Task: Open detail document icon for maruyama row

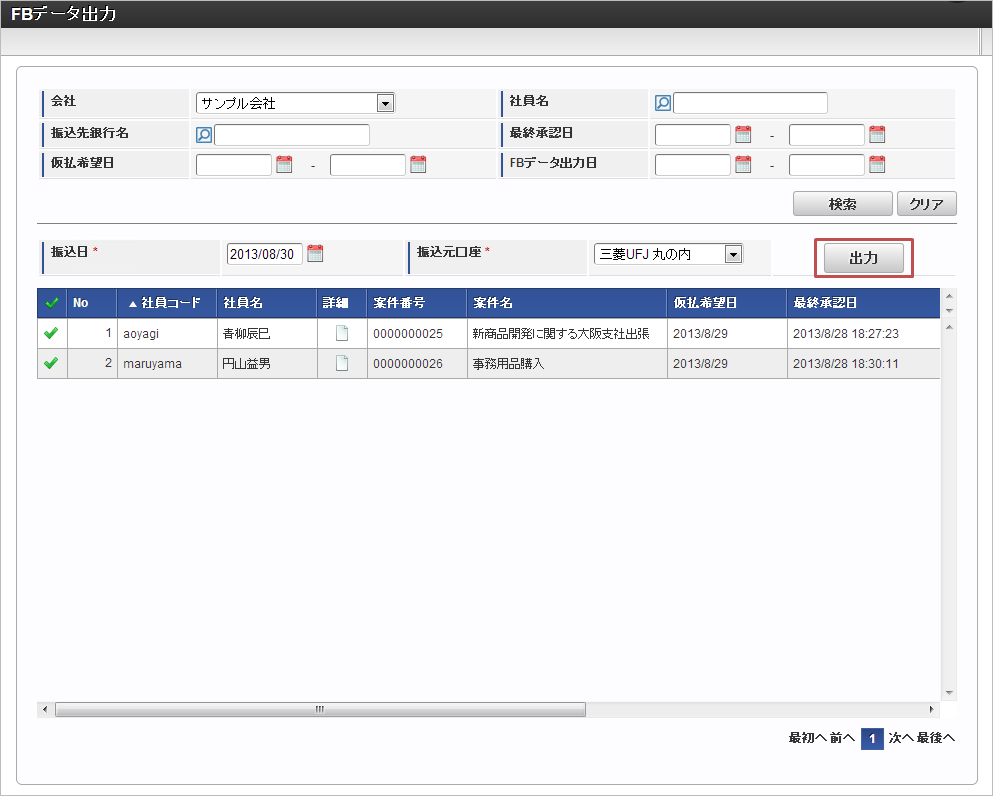Action: [342, 364]
